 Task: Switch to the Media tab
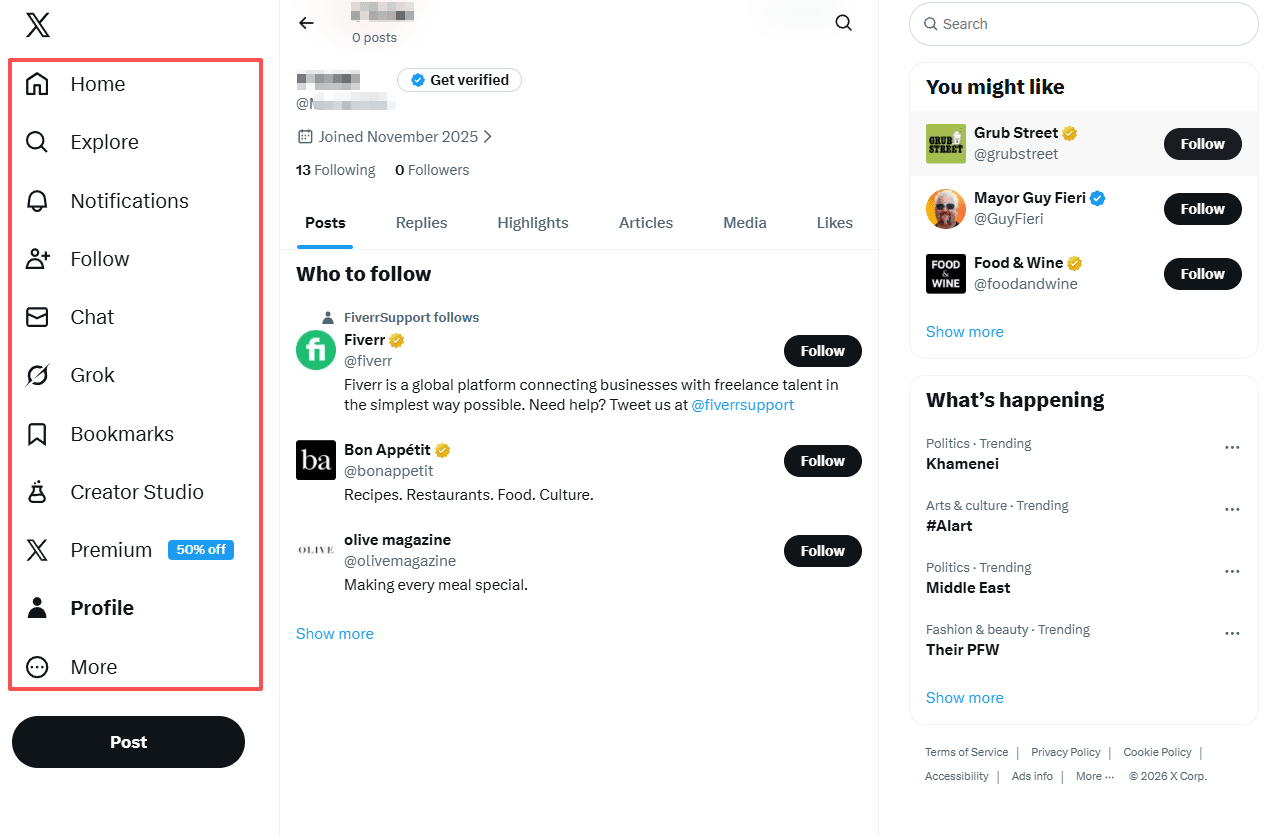tap(745, 223)
